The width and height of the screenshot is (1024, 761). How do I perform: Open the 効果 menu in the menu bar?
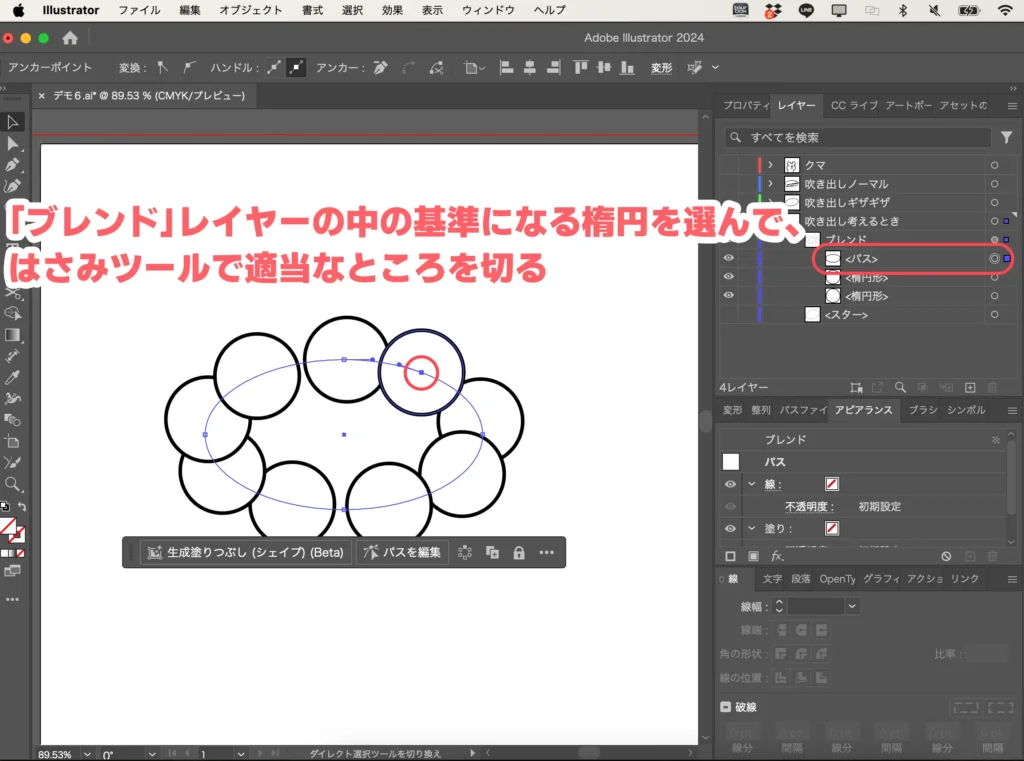coord(392,10)
